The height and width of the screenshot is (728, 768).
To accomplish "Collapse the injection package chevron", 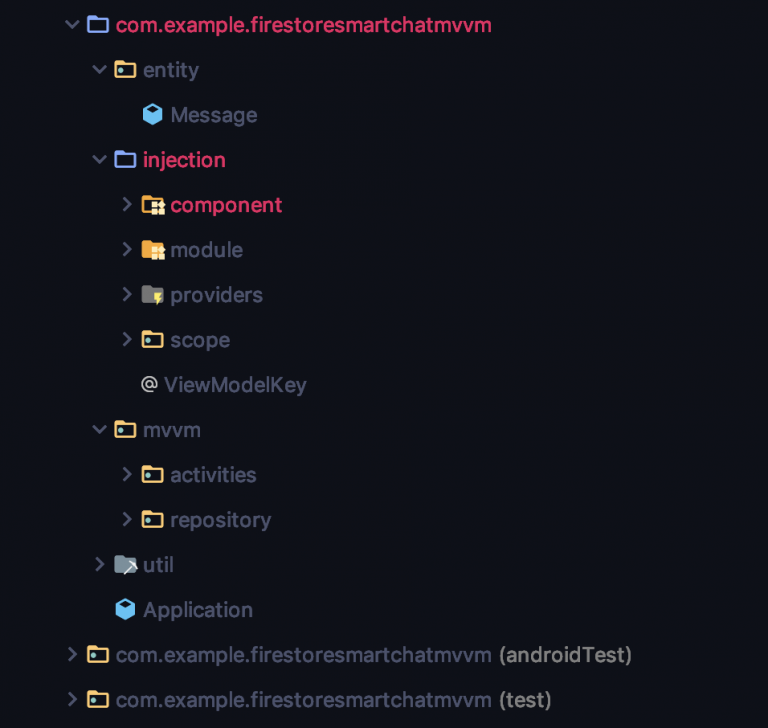I will (x=99, y=159).
